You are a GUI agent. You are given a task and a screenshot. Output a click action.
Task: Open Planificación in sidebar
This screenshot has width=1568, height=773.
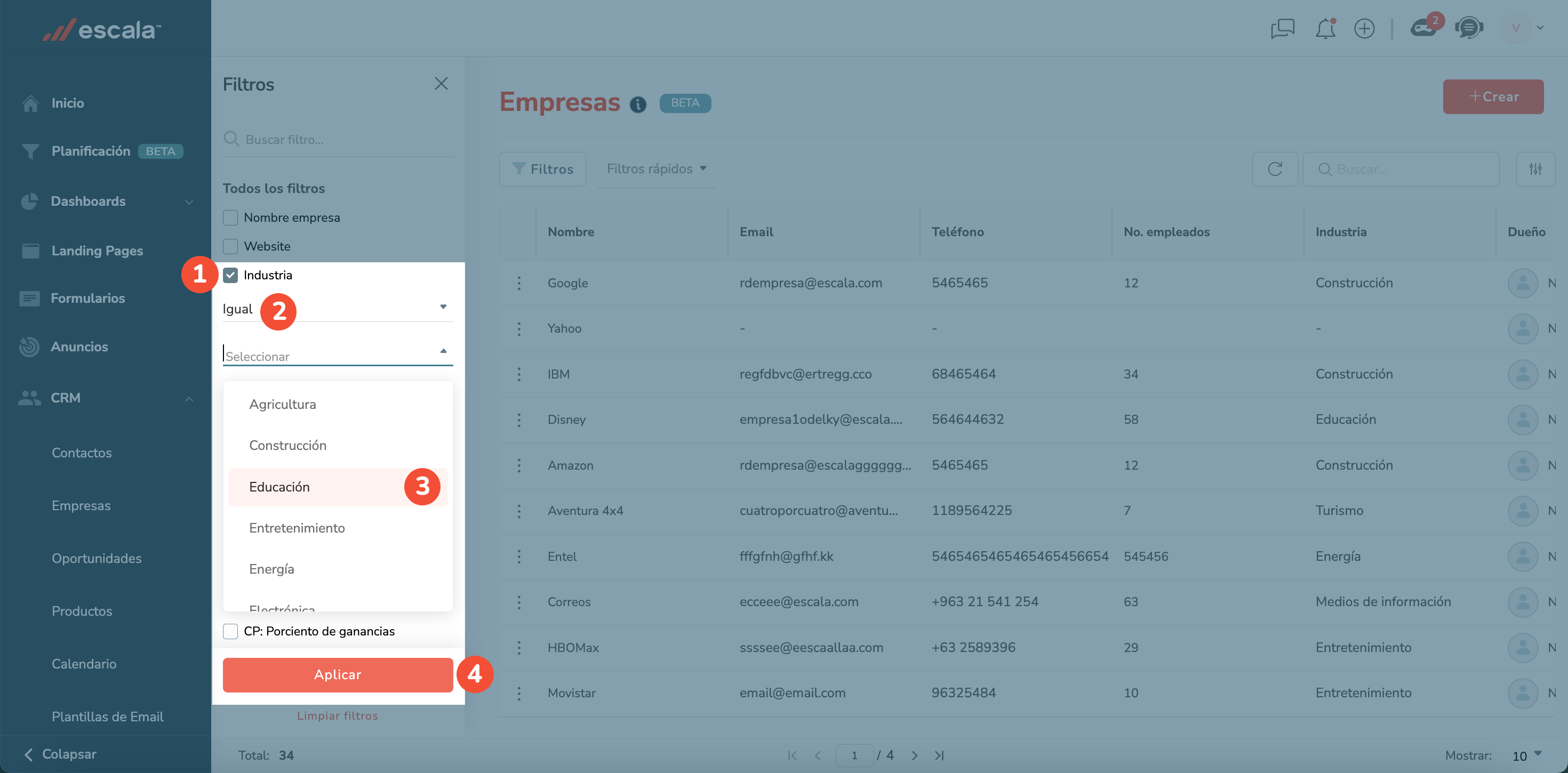91,151
